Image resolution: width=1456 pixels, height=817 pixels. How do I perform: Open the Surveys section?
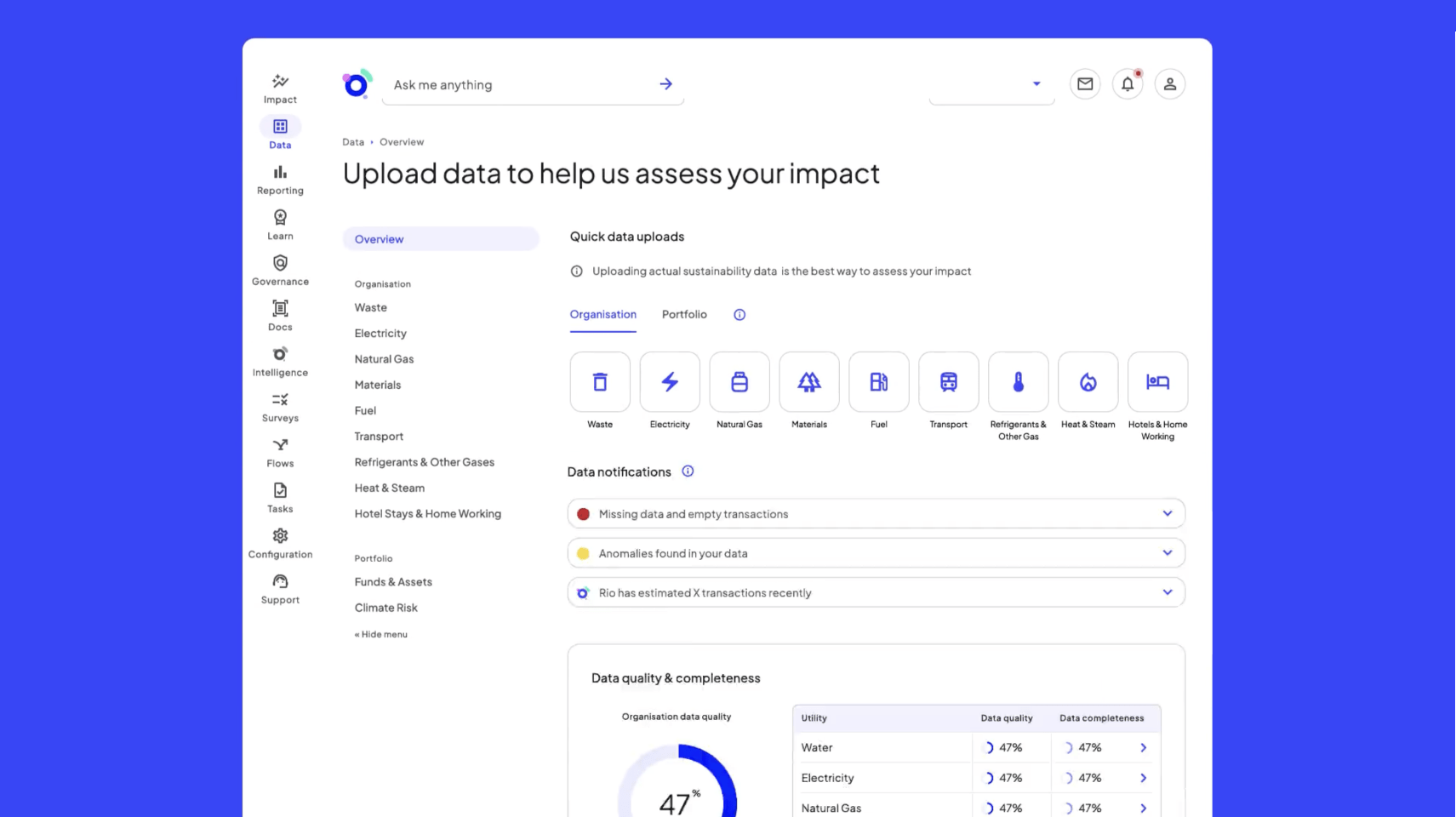click(x=280, y=407)
